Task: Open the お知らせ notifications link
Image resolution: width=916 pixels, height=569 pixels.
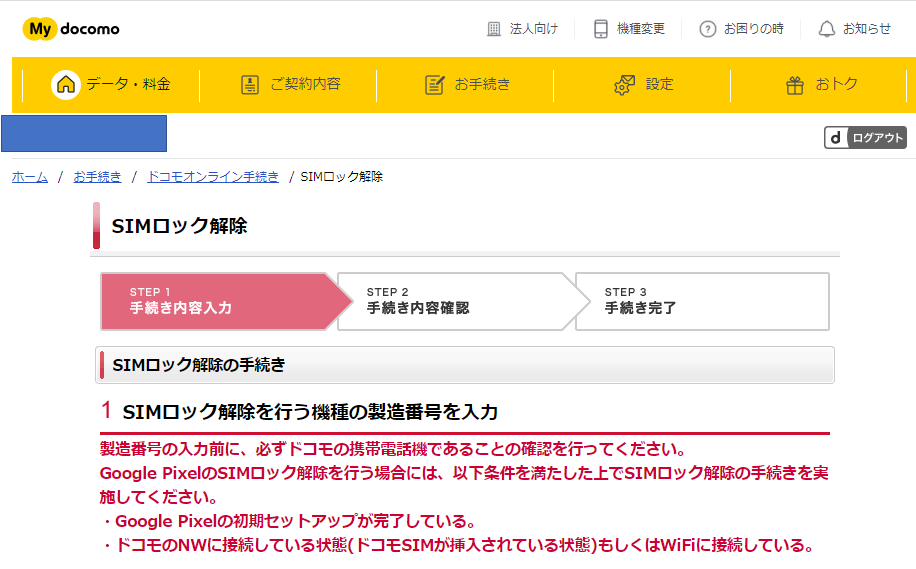Action: click(x=866, y=29)
